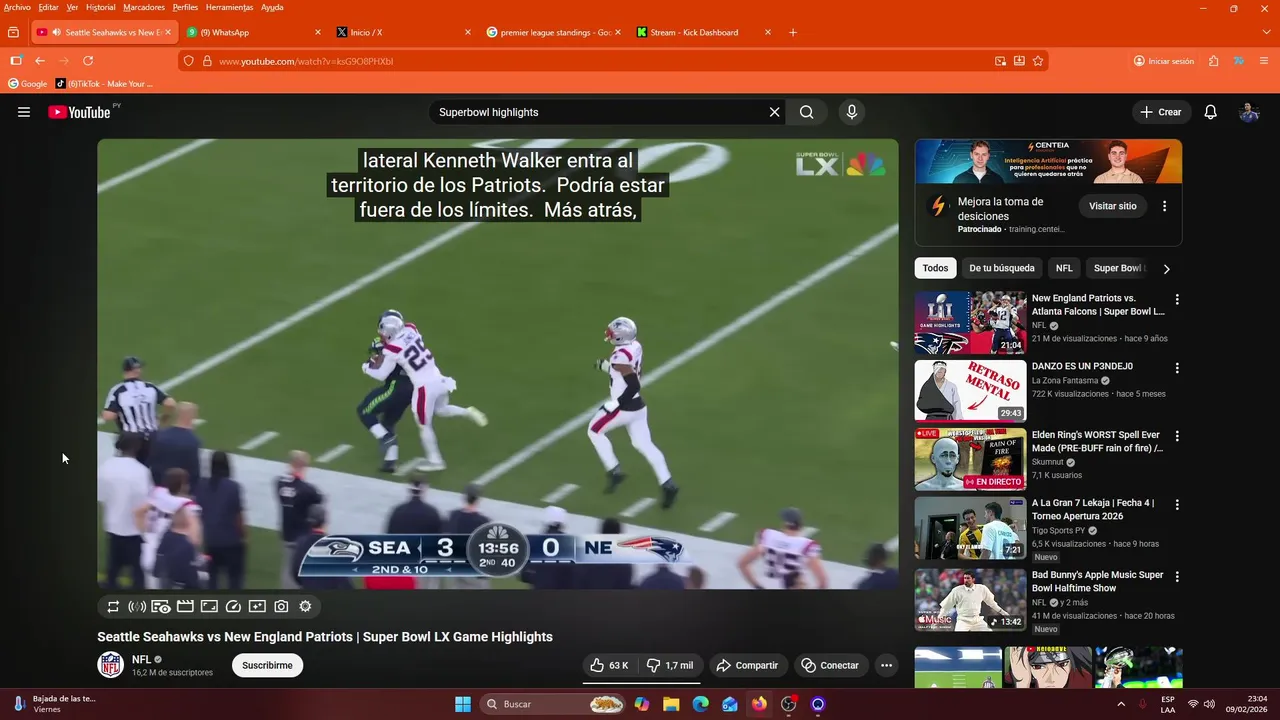
Task: Click the Suscribirme button
Action: [267, 665]
